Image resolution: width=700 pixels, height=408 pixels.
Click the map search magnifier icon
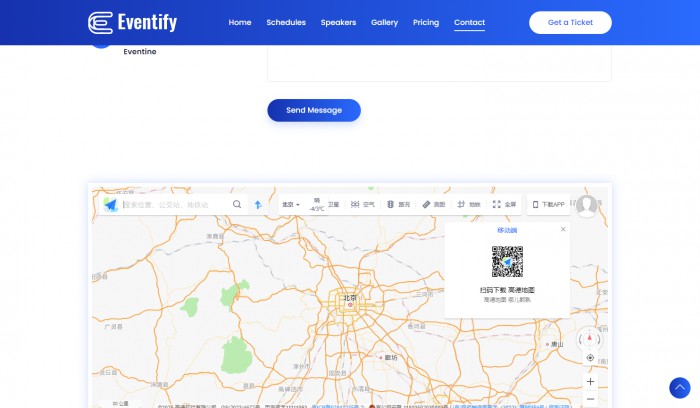coord(237,204)
